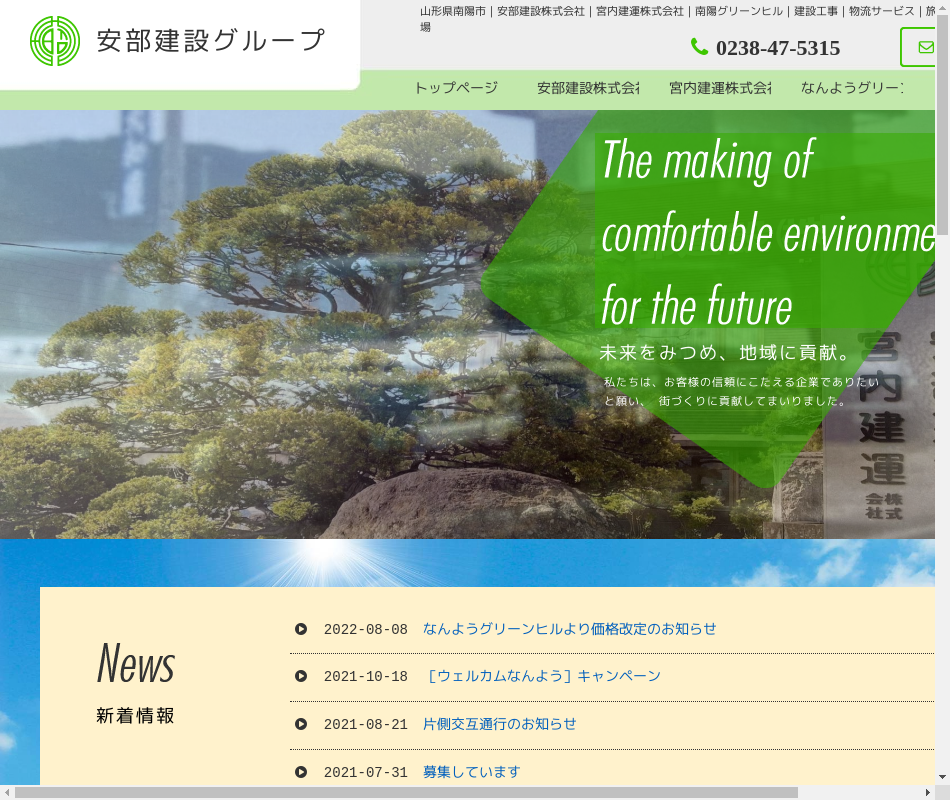Click arrow bullet beside 2021-08-21 news item
Image resolution: width=950 pixels, height=800 pixels.
point(301,724)
